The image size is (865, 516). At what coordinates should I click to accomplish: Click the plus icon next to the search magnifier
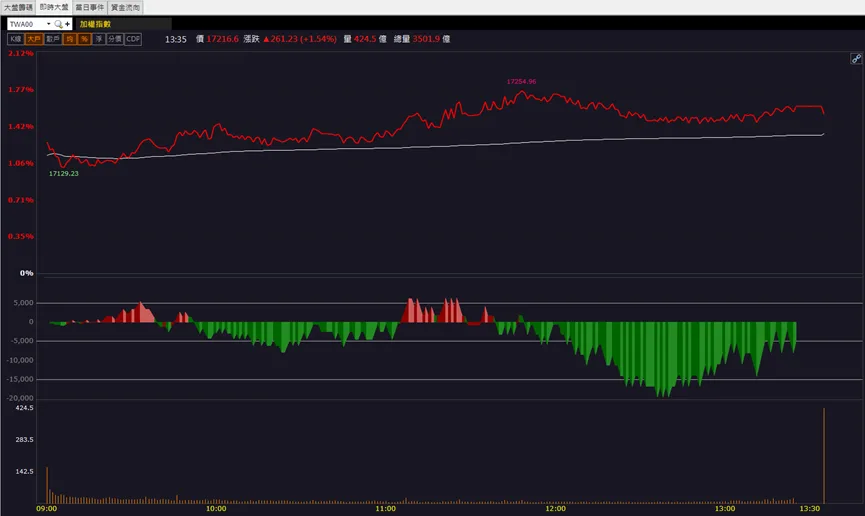pyautogui.click(x=67, y=24)
